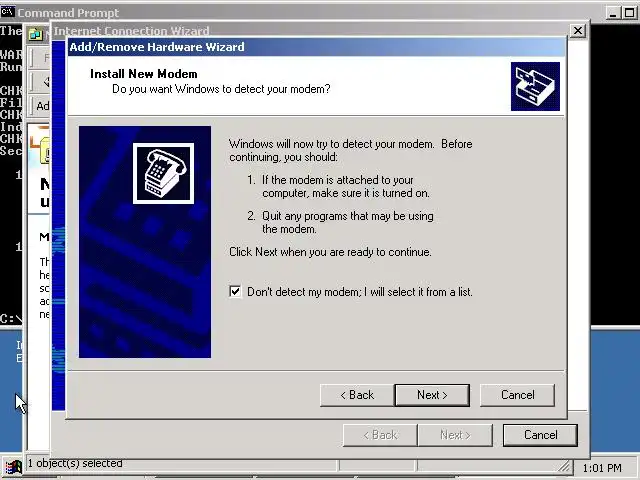Close the Internet Connection Wizard window
This screenshot has width=640, height=480.
[578, 31]
